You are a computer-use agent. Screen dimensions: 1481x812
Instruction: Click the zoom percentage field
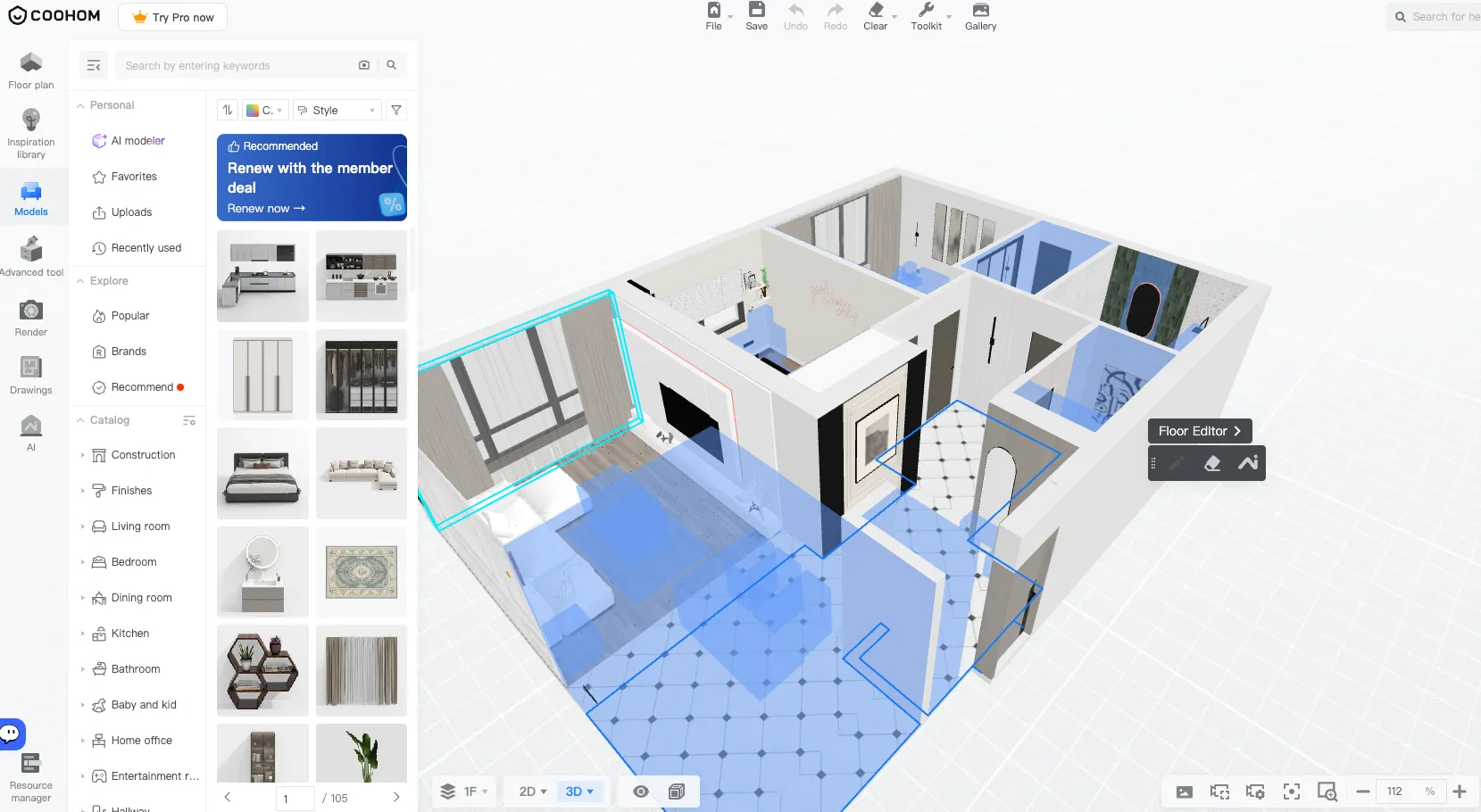pyautogui.click(x=1411, y=791)
